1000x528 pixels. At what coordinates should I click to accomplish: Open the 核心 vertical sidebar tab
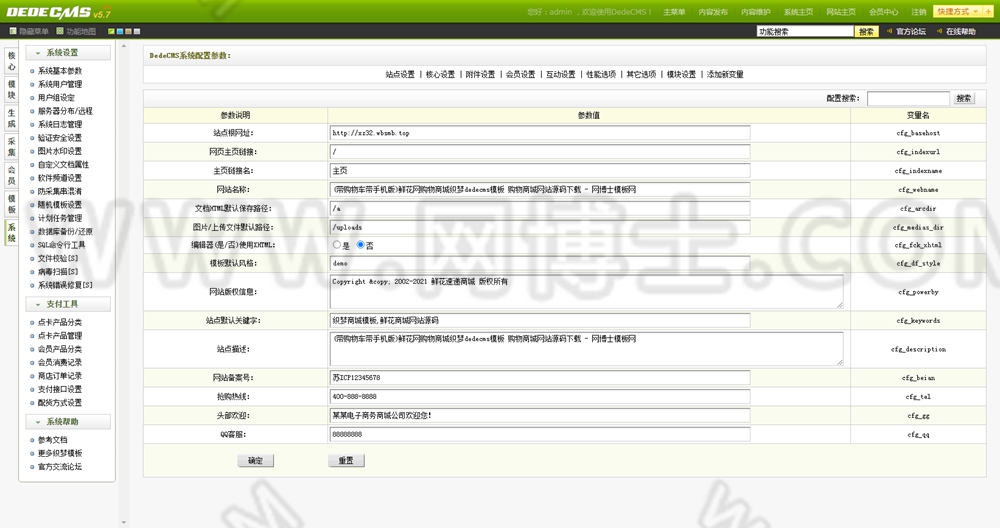pos(11,61)
